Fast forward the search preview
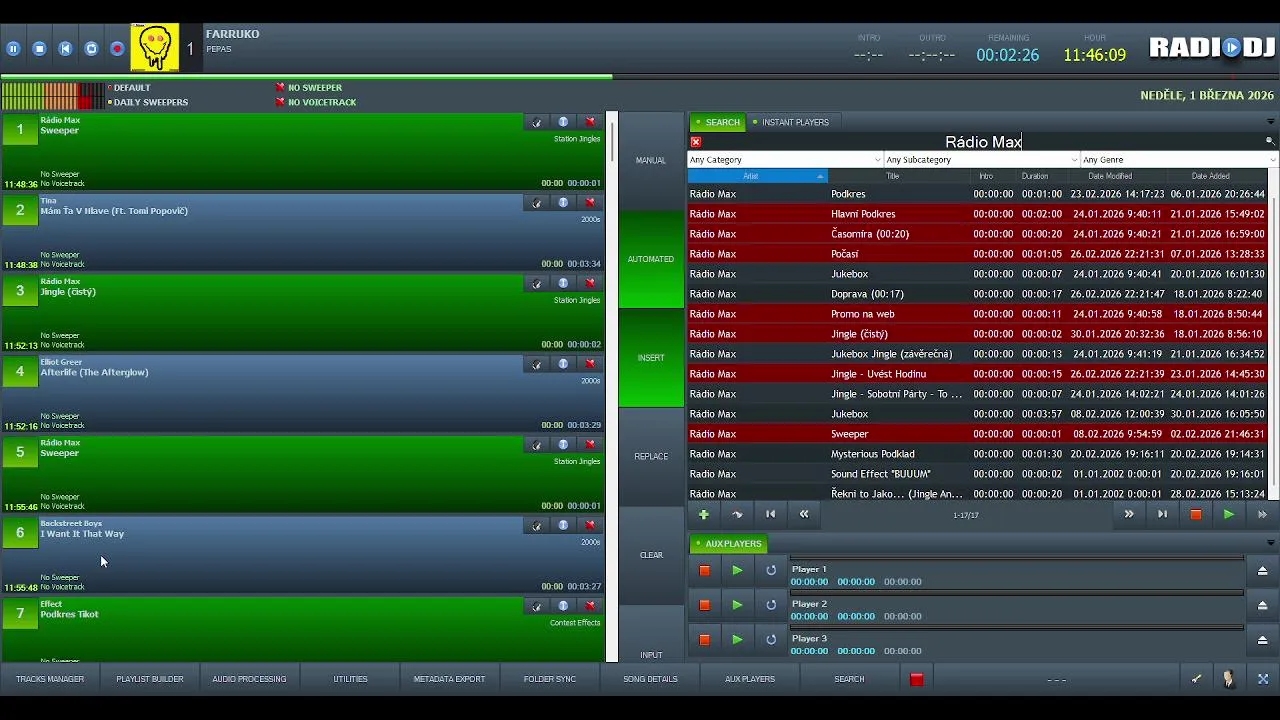The image size is (1280, 720). (x=1262, y=514)
